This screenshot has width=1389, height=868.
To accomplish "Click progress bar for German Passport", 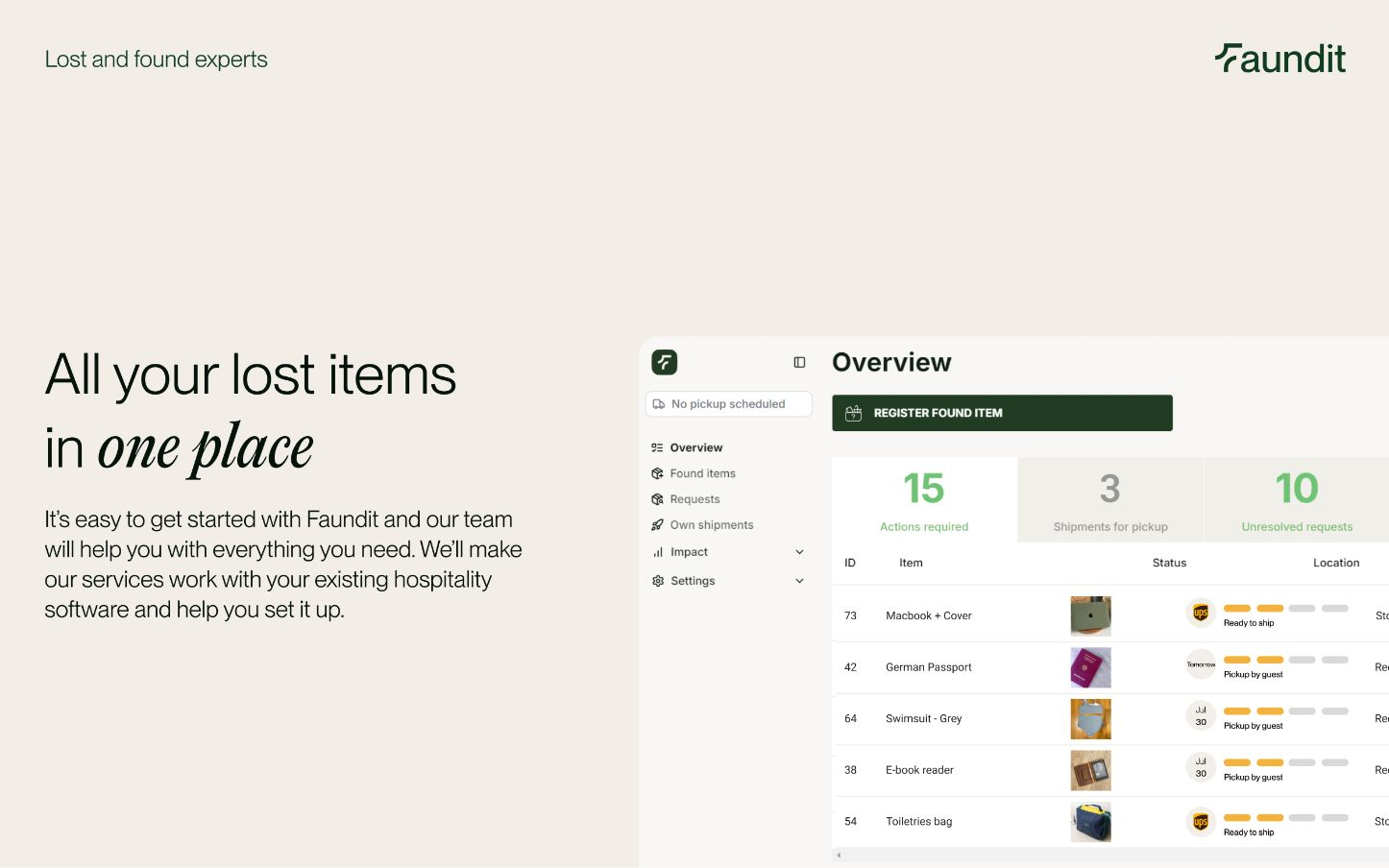I will pyautogui.click(x=1286, y=660).
